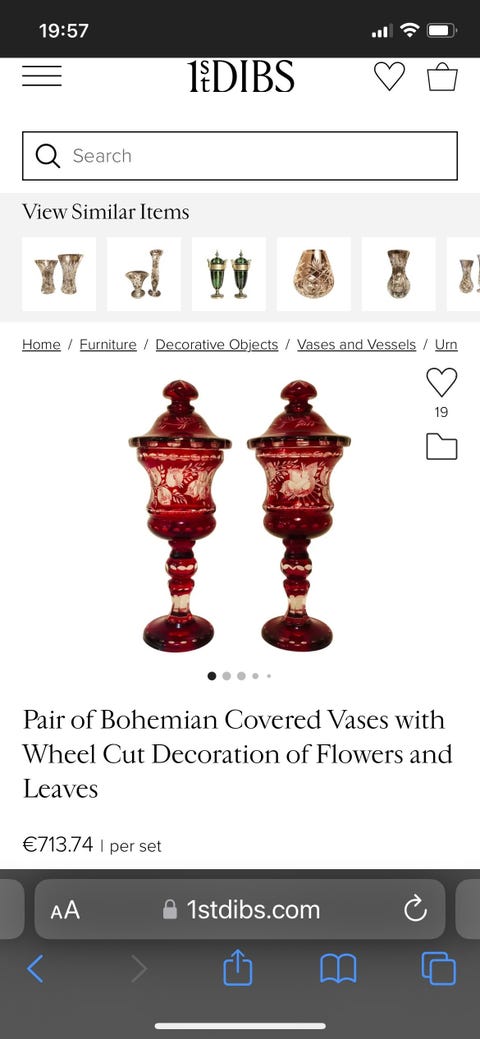Open Furniture breadcrumb link
This screenshot has height=1039, width=480.
click(x=108, y=345)
